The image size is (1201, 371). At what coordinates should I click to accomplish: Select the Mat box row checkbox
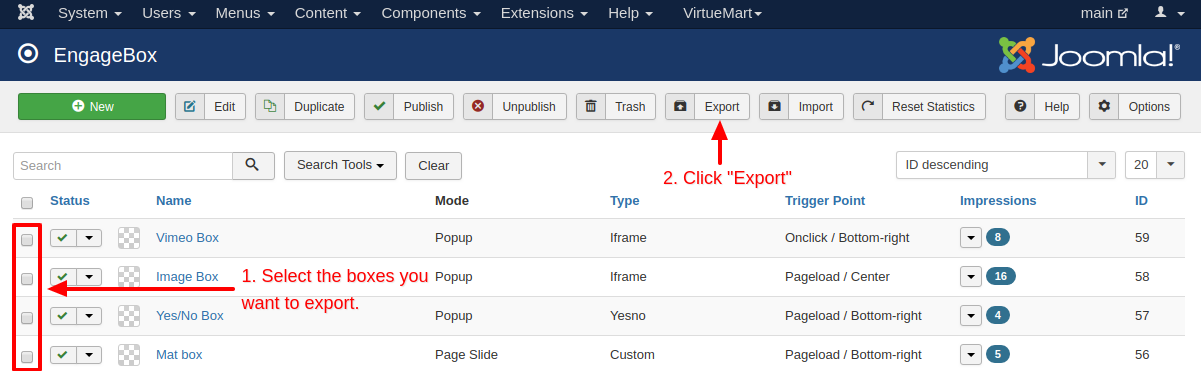coord(27,356)
